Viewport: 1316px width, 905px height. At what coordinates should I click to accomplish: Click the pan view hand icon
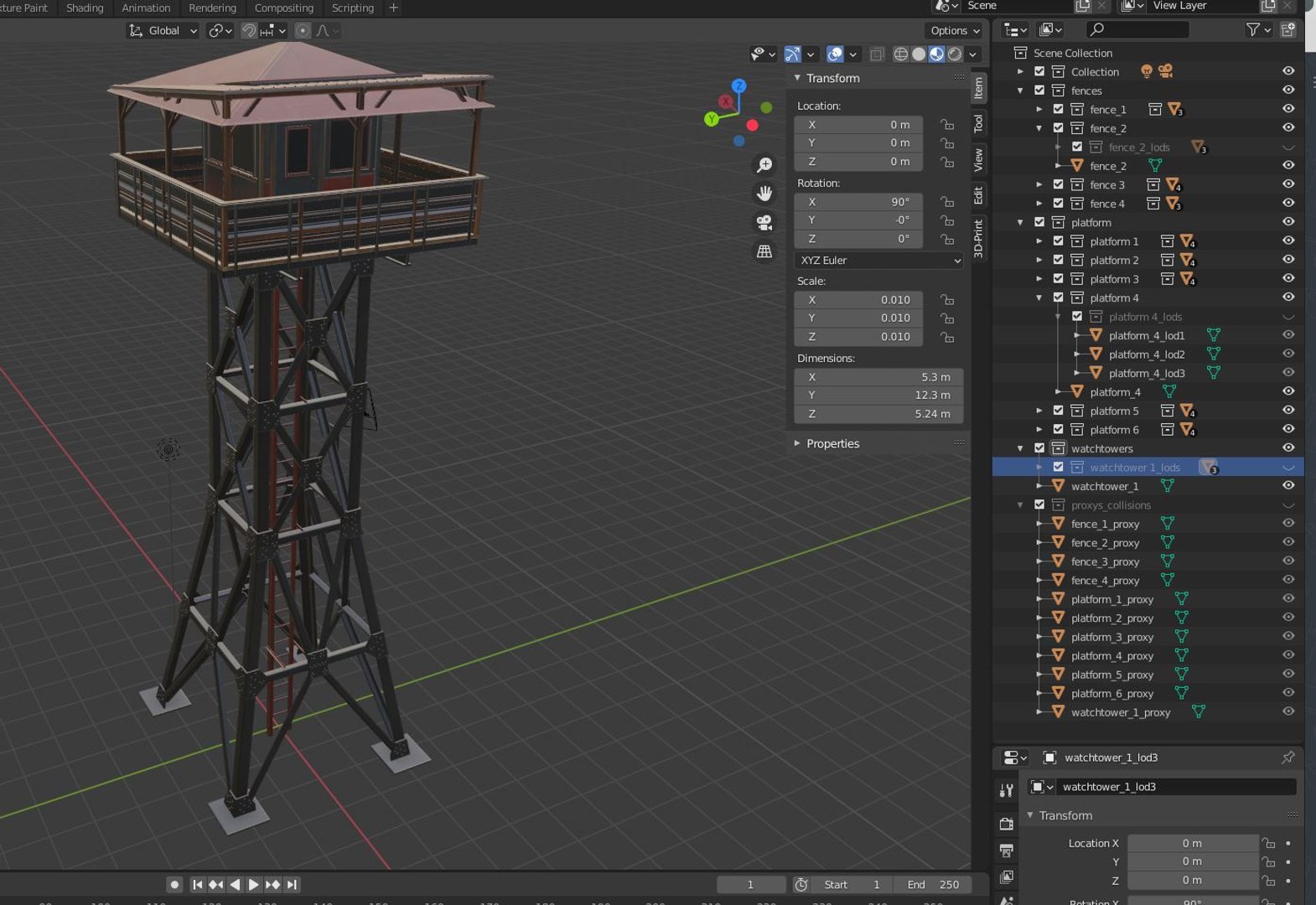coord(764,194)
